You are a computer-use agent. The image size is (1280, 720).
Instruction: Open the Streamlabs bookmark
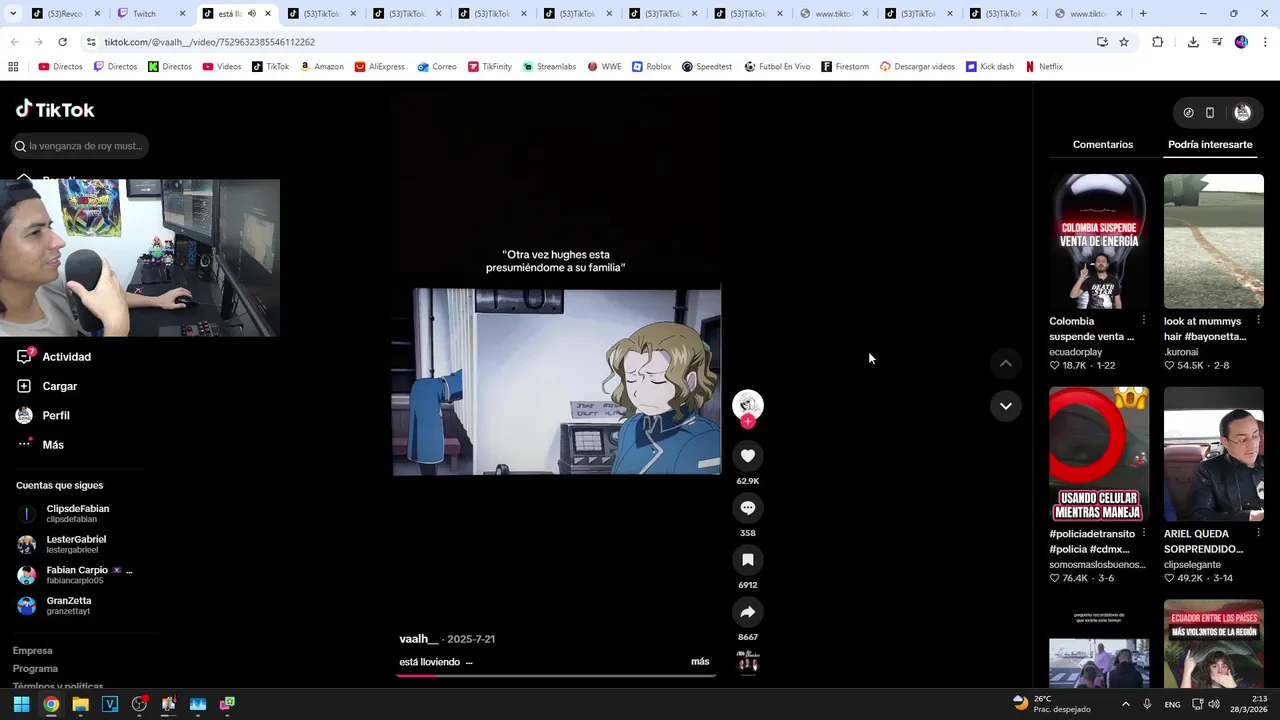point(549,67)
